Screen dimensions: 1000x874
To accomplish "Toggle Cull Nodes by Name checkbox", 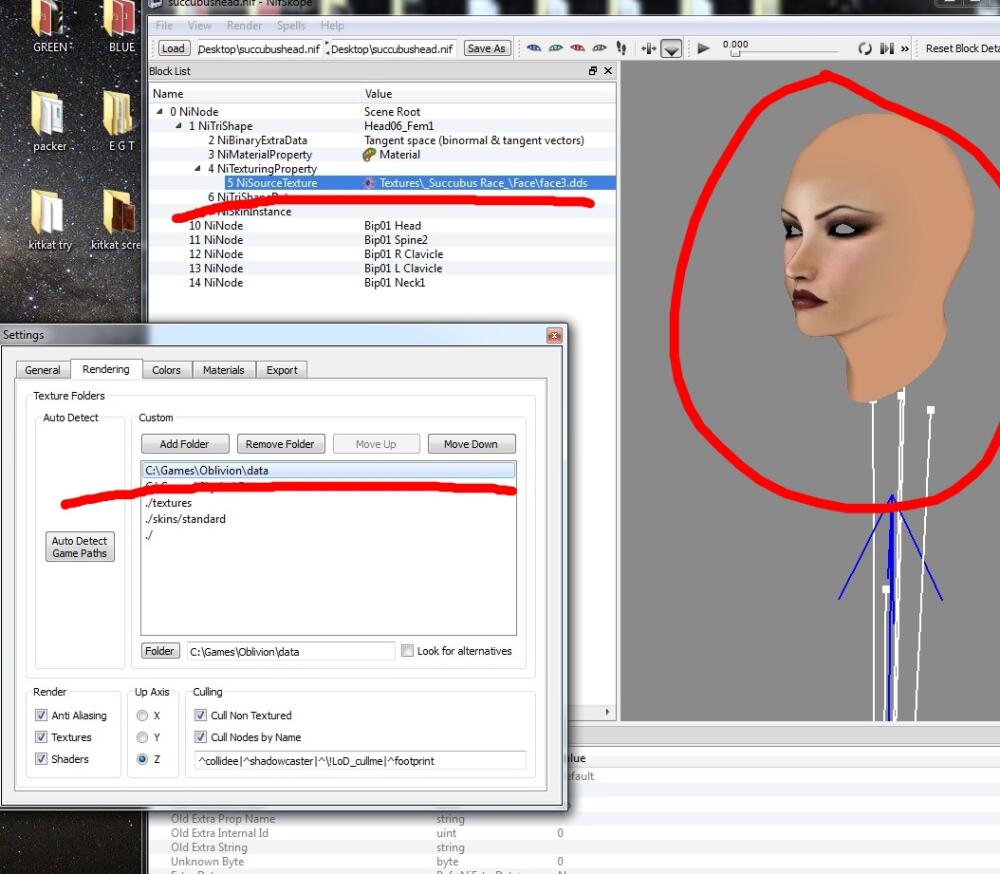I will (200, 737).
